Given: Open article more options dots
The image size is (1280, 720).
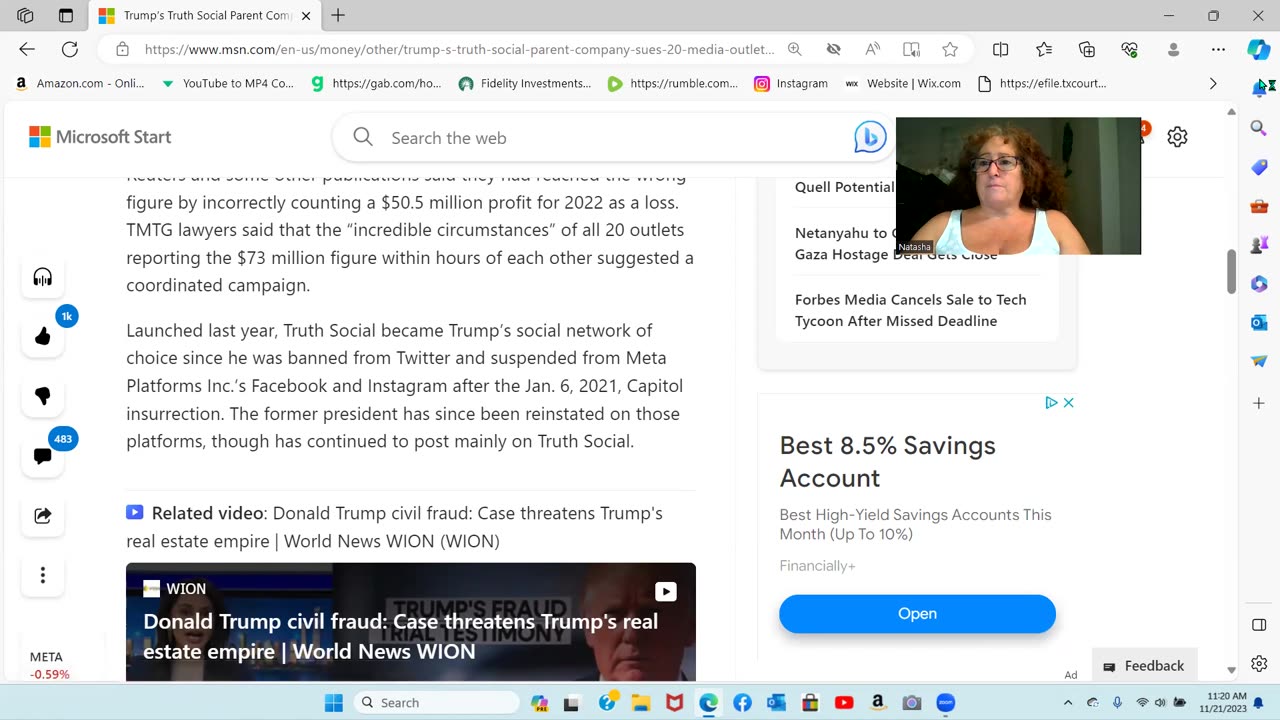Looking at the screenshot, I should click(42, 575).
